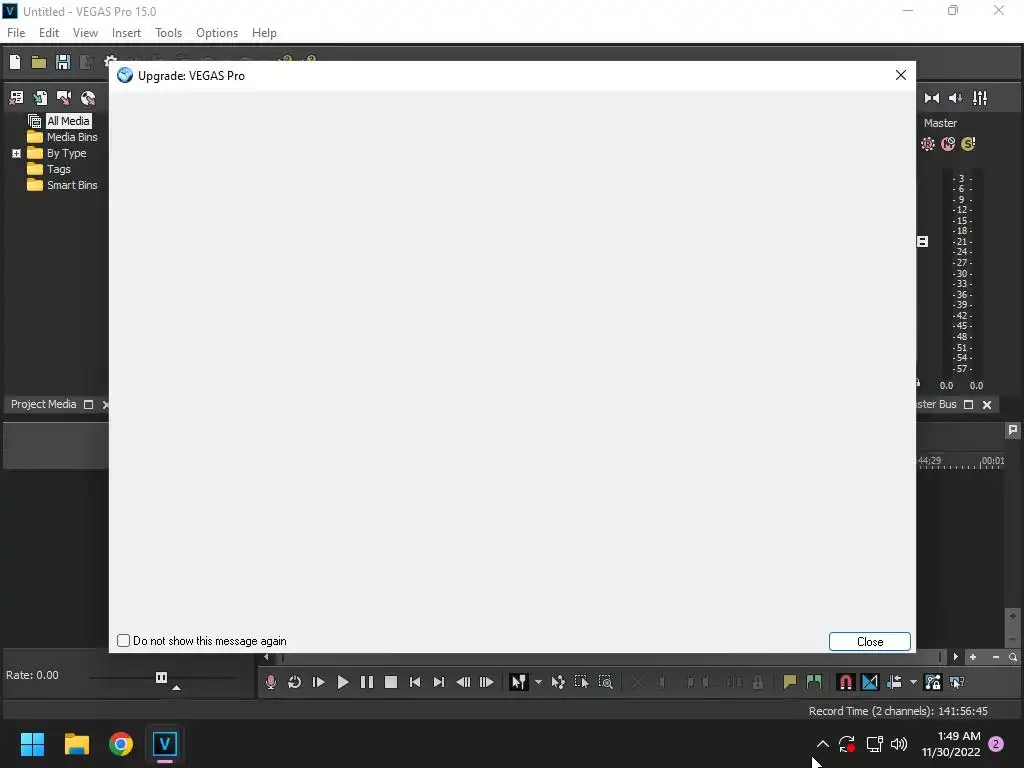
Task: Select the Media Bins folder
Action: click(x=72, y=137)
